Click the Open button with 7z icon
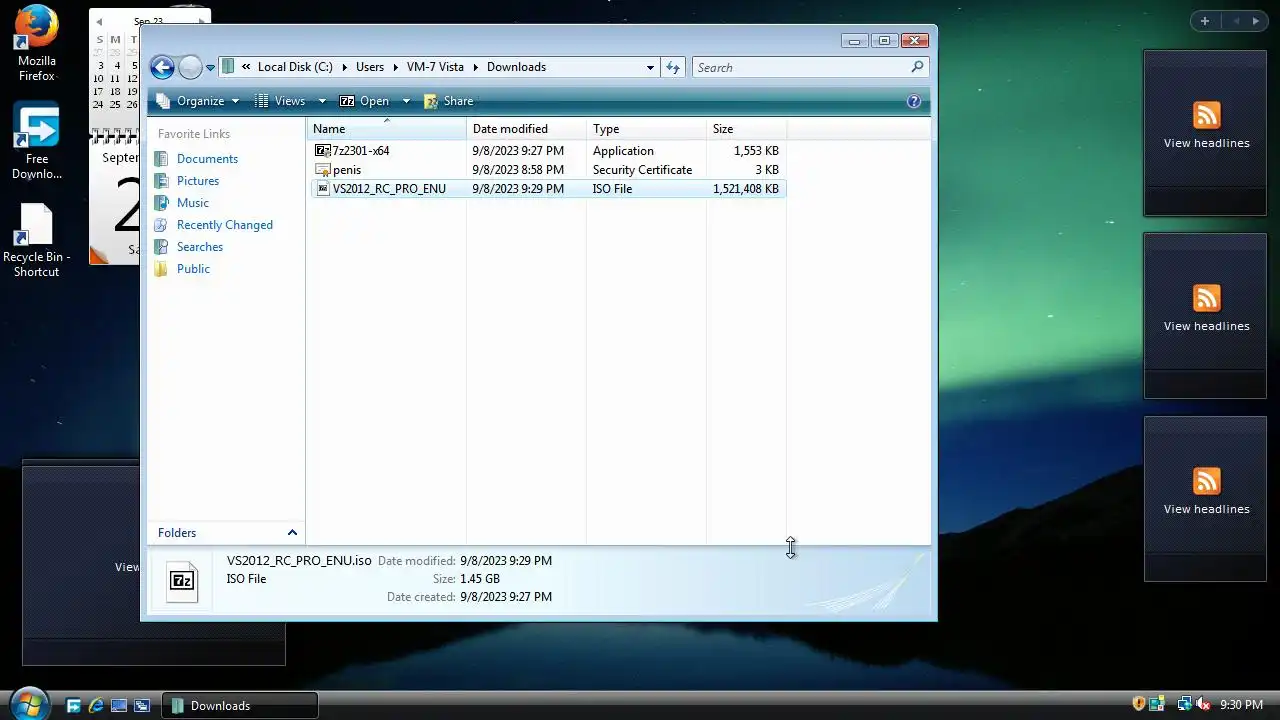 pyautogui.click(x=365, y=101)
